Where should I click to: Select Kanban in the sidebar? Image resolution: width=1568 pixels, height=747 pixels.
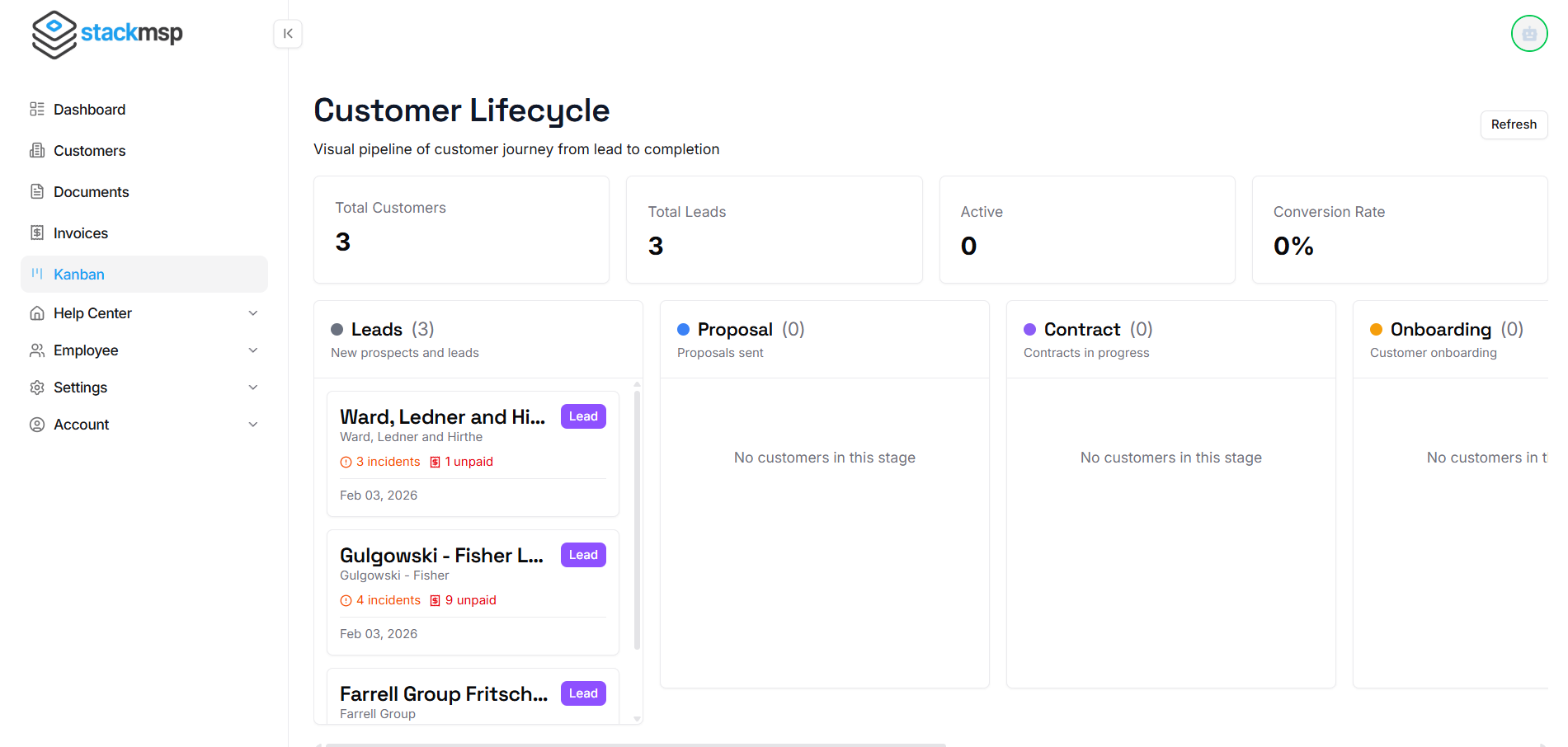[79, 275]
